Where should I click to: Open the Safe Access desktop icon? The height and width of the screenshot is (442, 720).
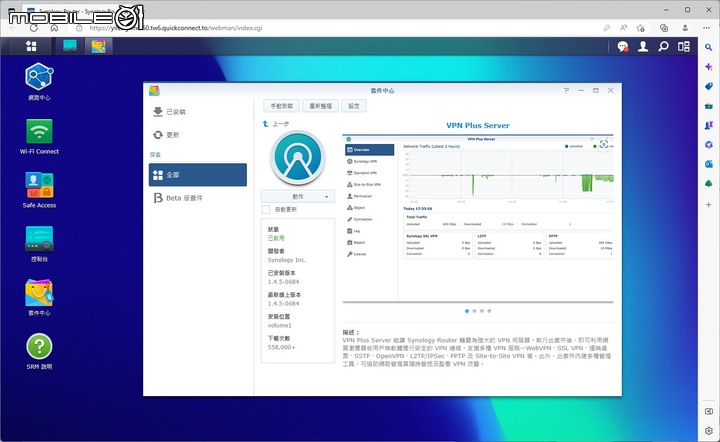click(x=39, y=190)
